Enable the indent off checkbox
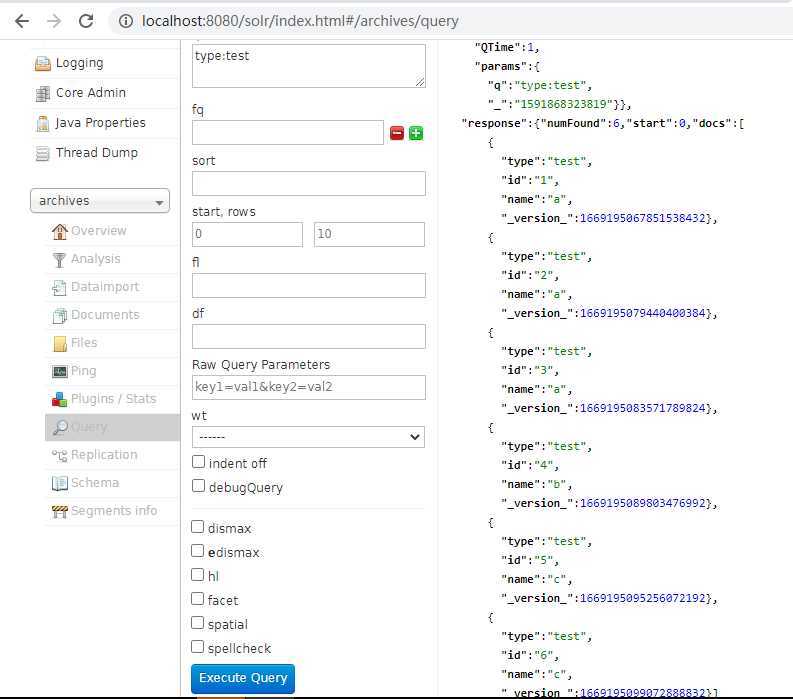 point(198,462)
